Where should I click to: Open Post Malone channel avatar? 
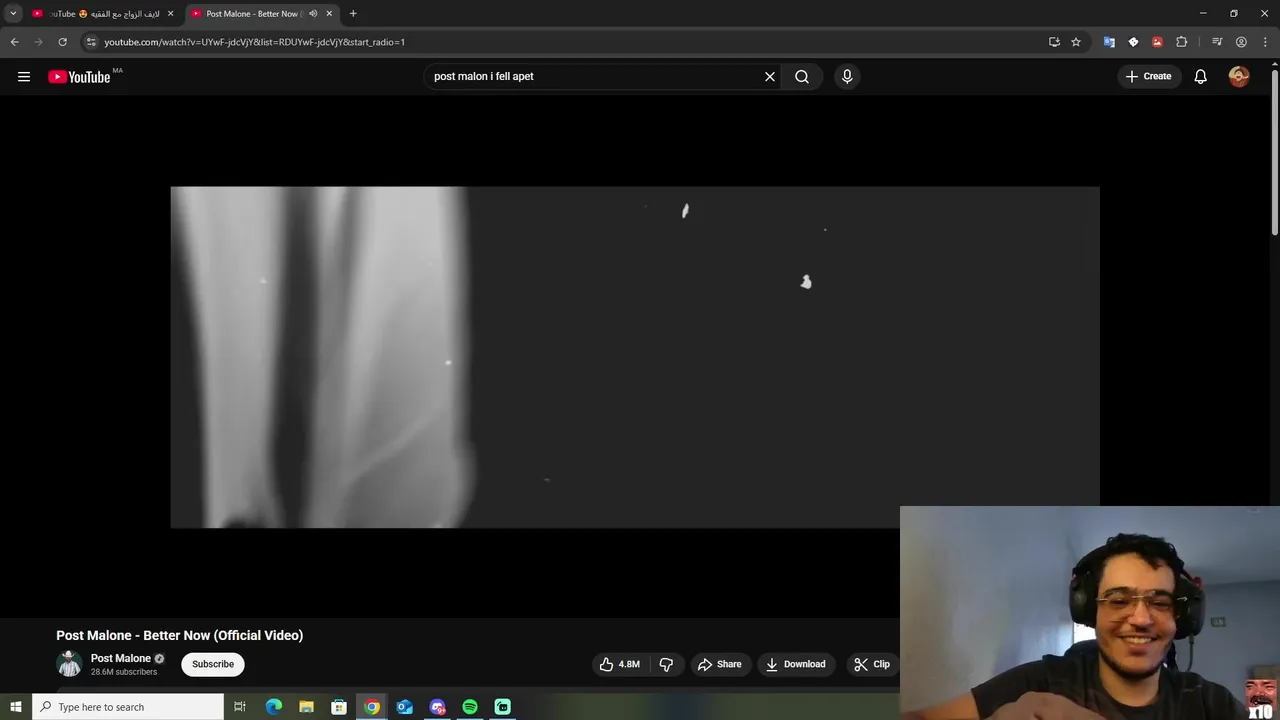[69, 664]
